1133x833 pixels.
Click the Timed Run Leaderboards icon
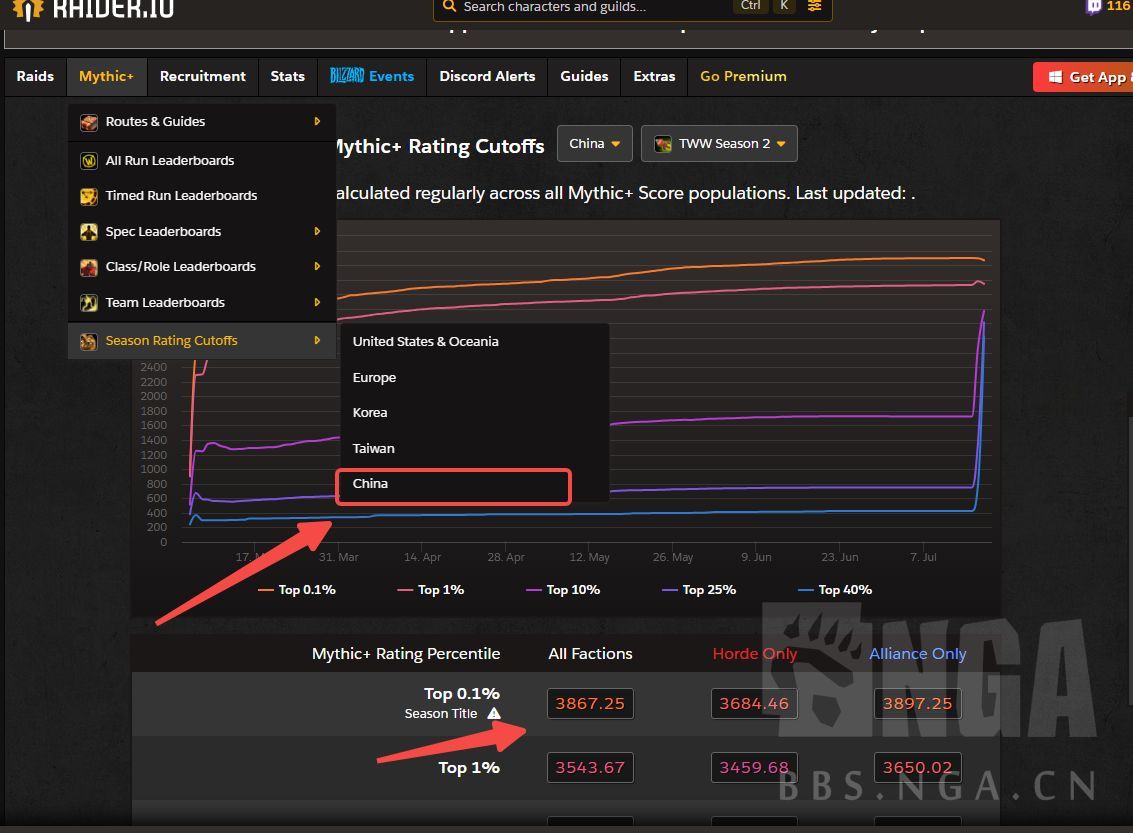click(x=89, y=196)
